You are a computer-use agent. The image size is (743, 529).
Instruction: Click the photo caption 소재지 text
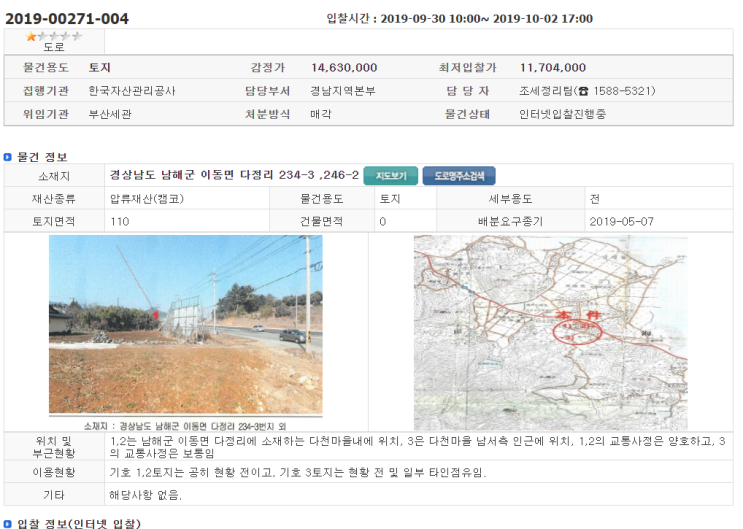click(185, 426)
